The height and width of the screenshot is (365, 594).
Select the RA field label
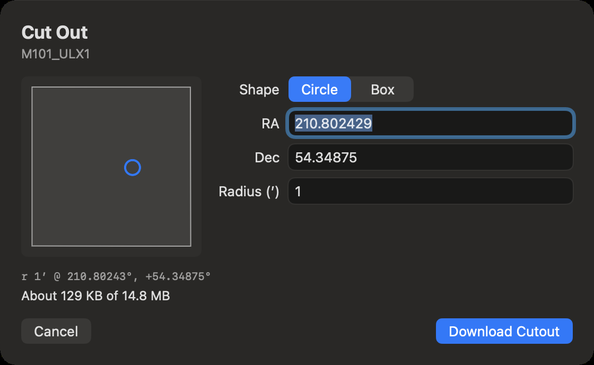[270, 123]
